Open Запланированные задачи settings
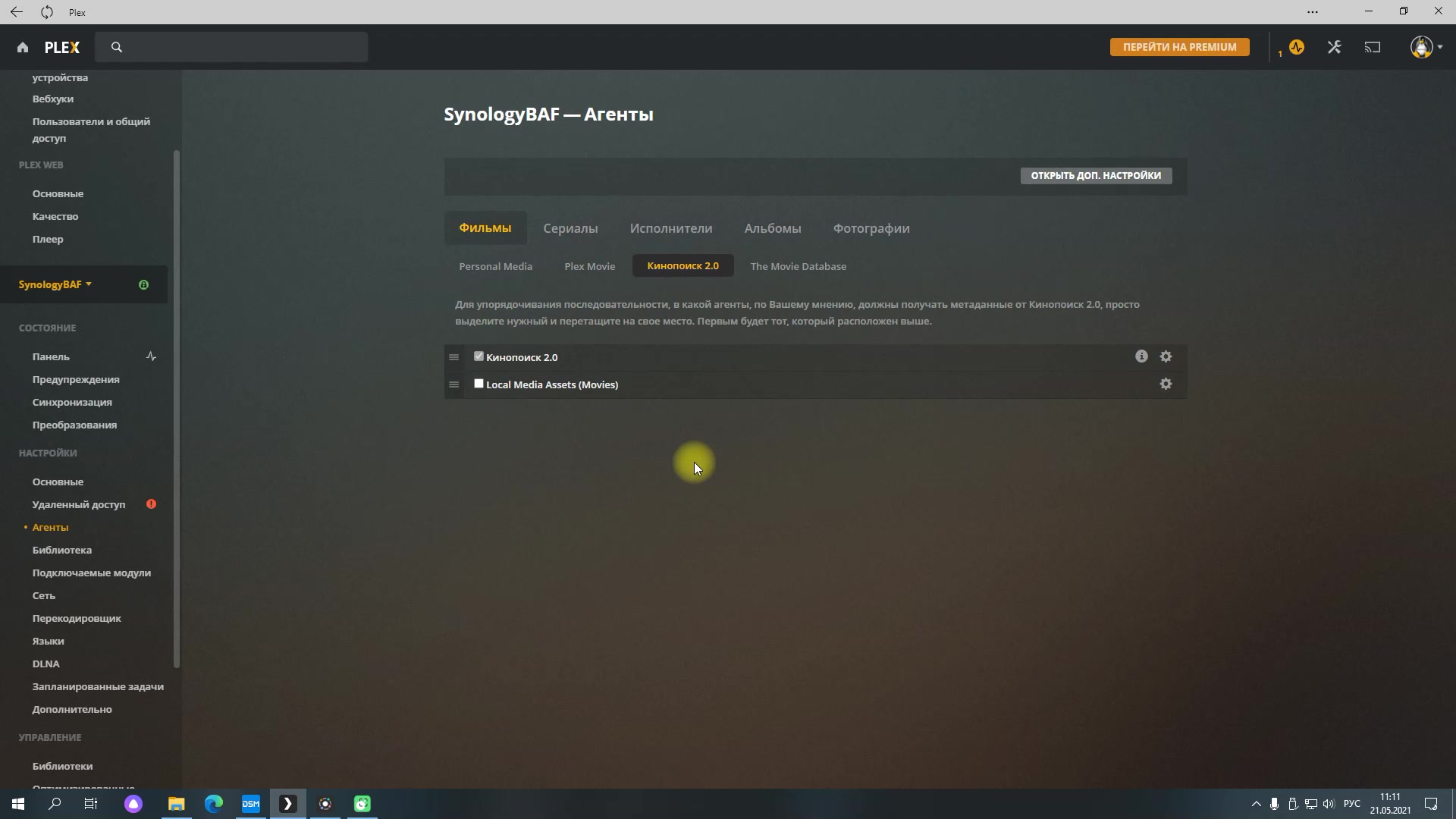Screen dimensions: 1456x819 98,687
